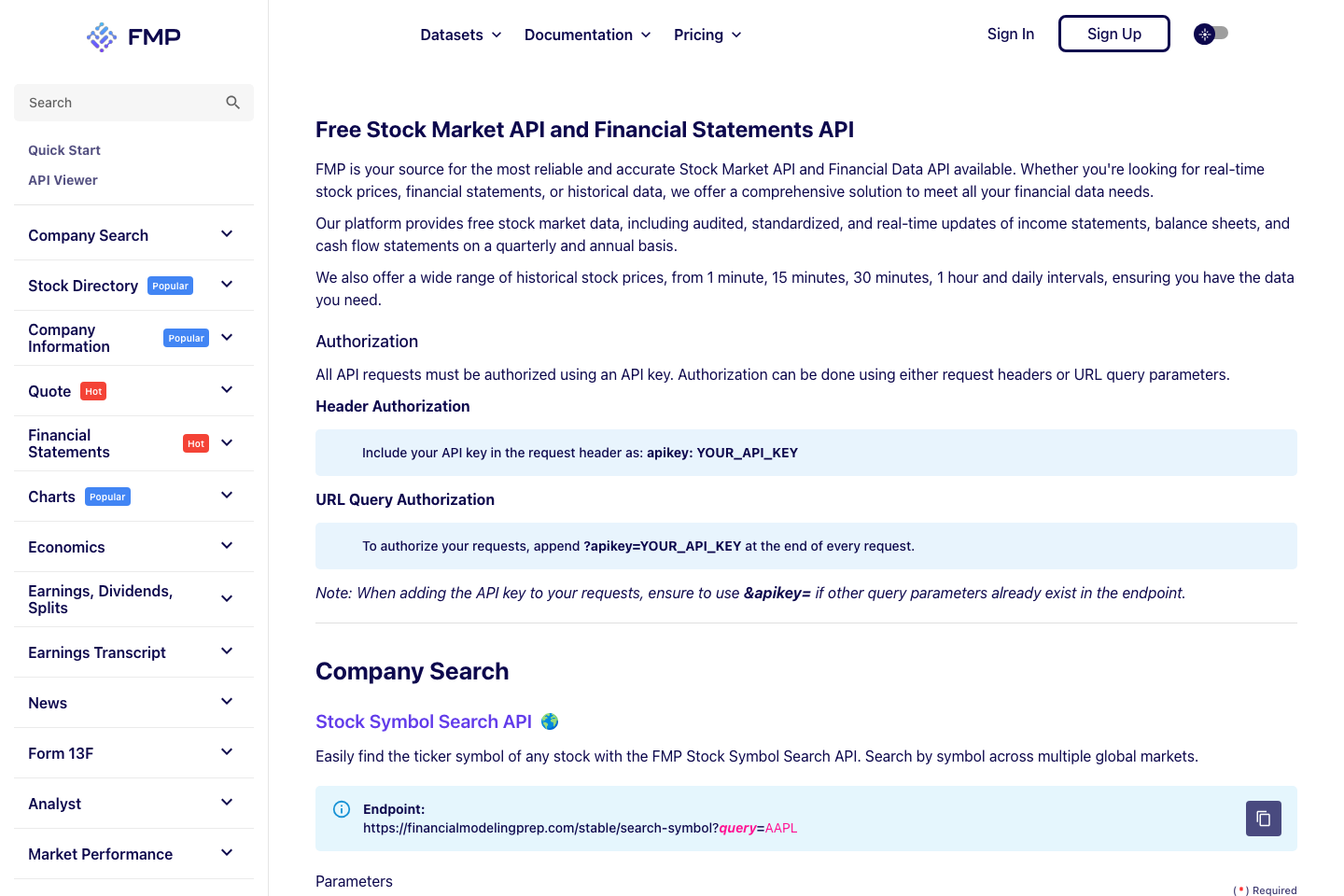Click the Popular badge beside Charts

click(107, 497)
